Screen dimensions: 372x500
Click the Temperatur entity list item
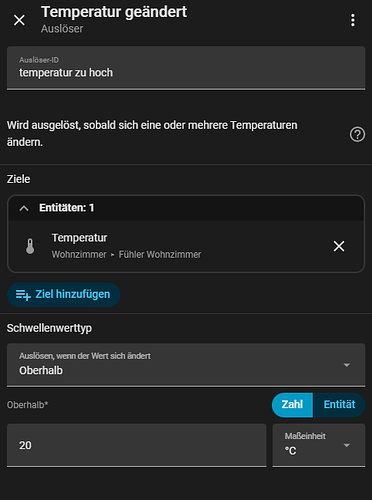tap(186, 246)
